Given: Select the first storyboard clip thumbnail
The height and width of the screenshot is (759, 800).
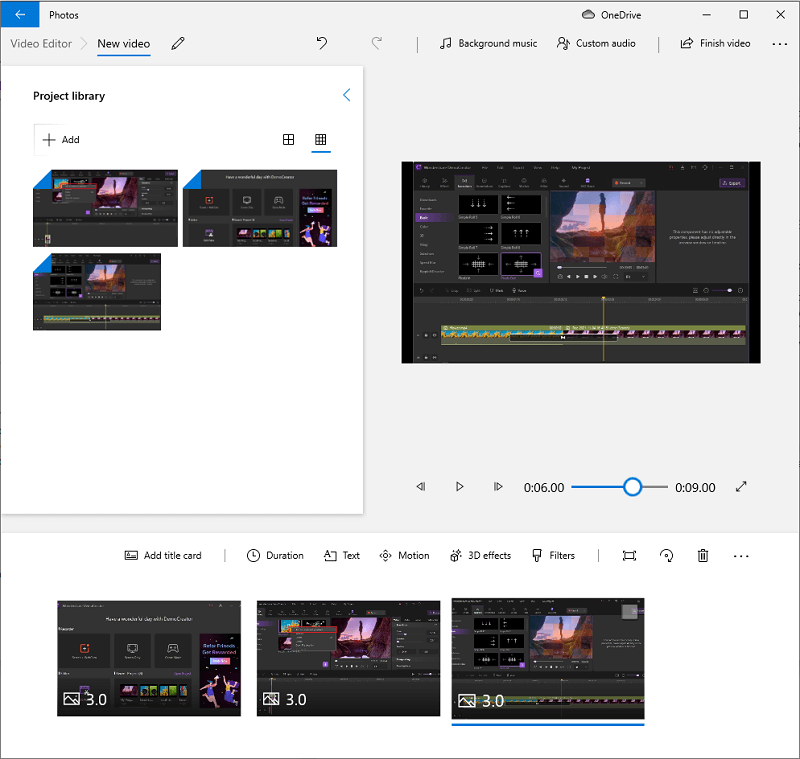Looking at the screenshot, I should (x=148, y=659).
